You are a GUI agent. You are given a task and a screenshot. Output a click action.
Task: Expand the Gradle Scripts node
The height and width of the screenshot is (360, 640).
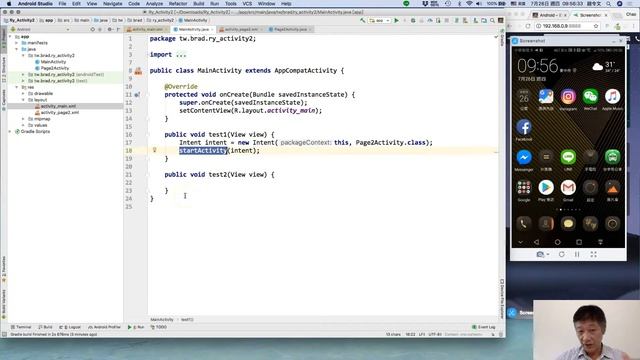[x=10, y=131]
